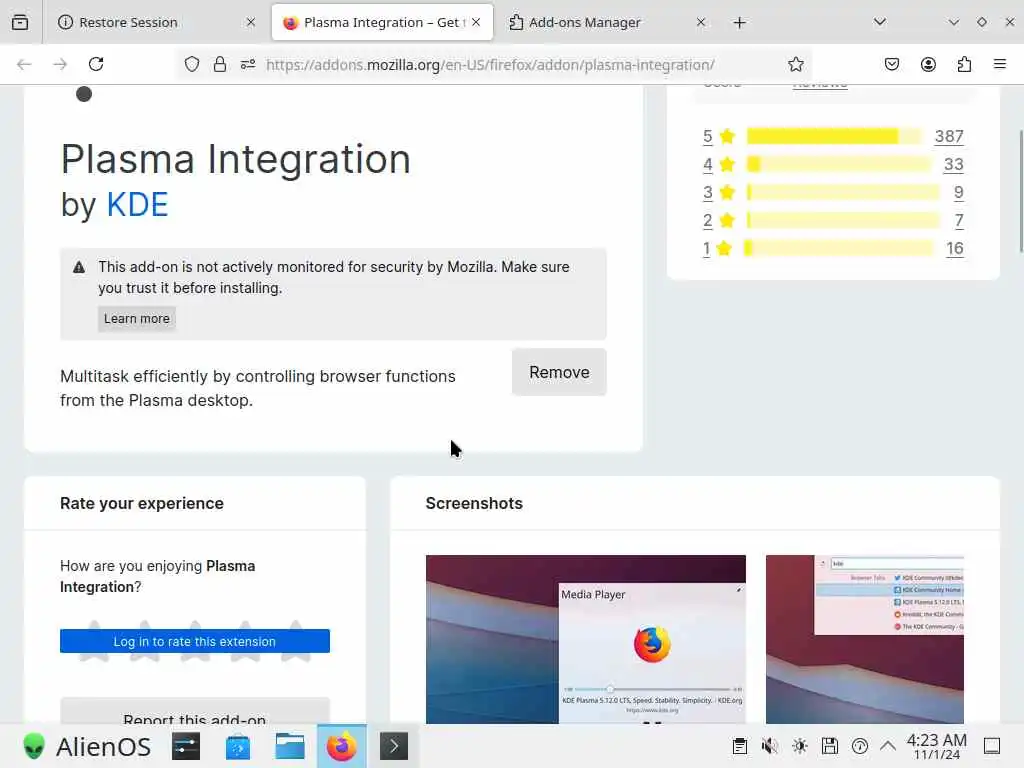Image resolution: width=1024 pixels, height=768 pixels.
Task: Toggle muted volume tray icon
Action: click(770, 746)
